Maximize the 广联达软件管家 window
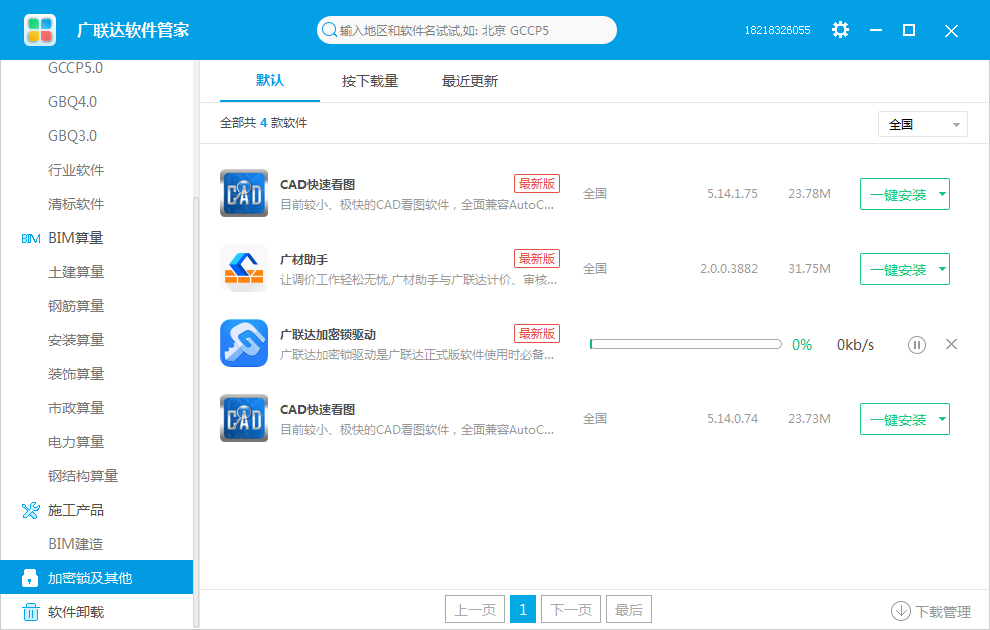990x630 pixels. [909, 30]
